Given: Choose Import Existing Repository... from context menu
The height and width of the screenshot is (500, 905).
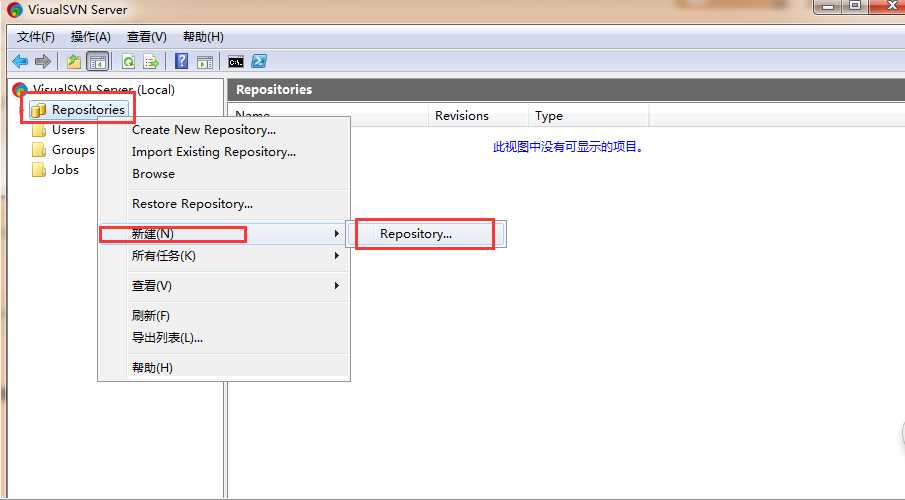Looking at the screenshot, I should click(x=224, y=152).
